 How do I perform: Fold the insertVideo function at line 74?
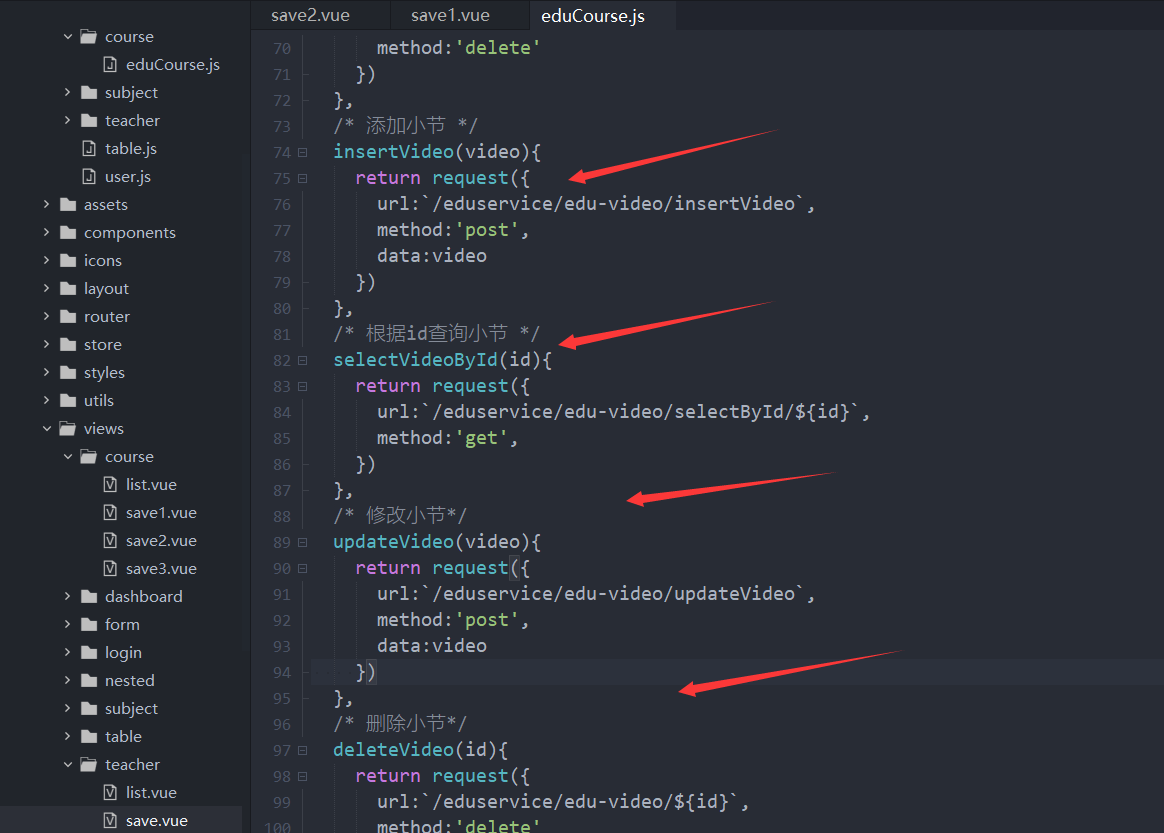coord(303,152)
